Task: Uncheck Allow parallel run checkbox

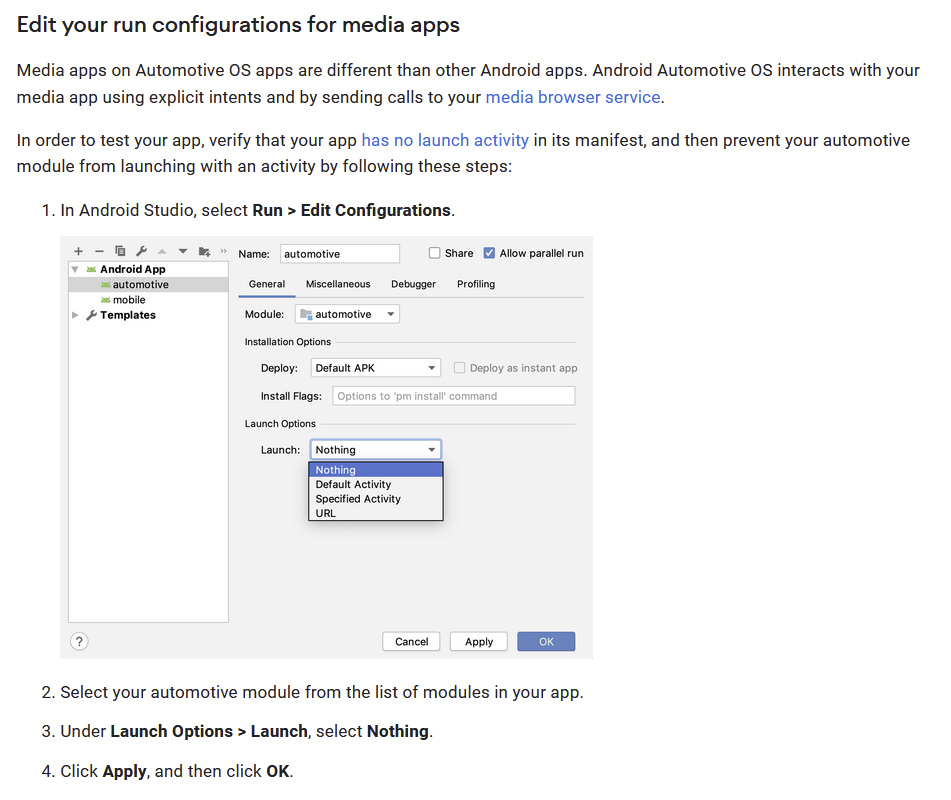Action: point(489,253)
